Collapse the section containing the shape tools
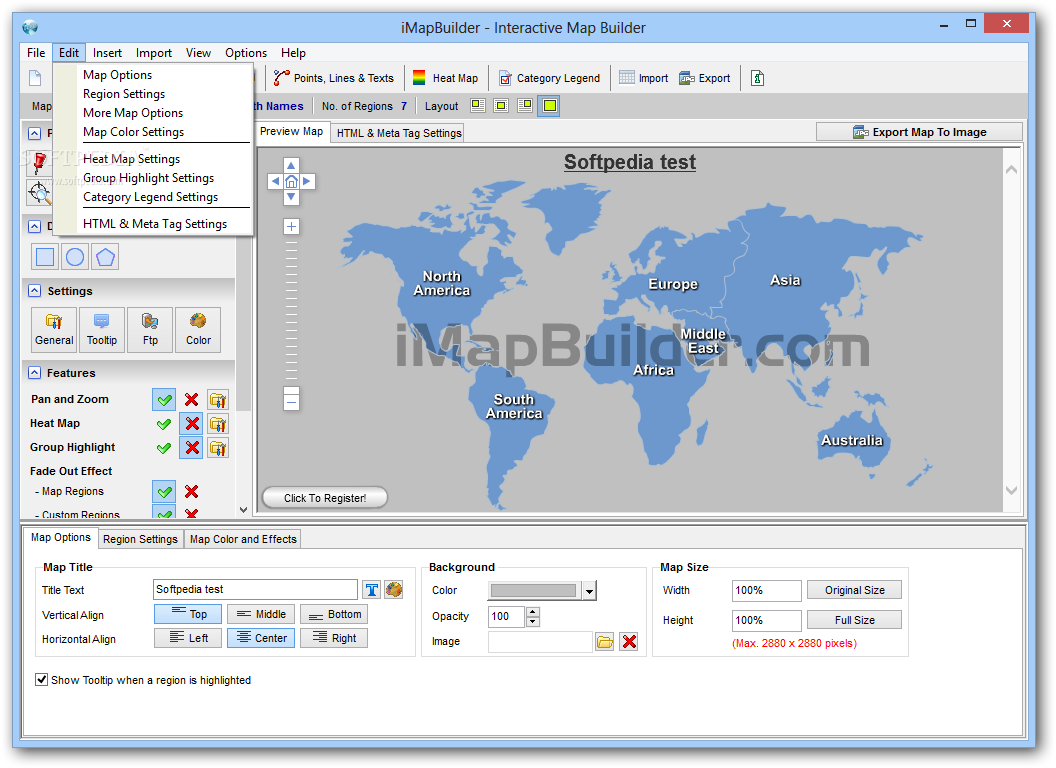 (34, 226)
